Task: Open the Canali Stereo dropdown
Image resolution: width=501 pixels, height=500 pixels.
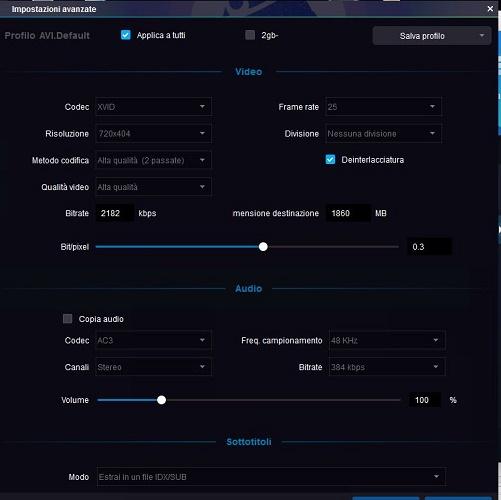Action: click(x=153, y=367)
